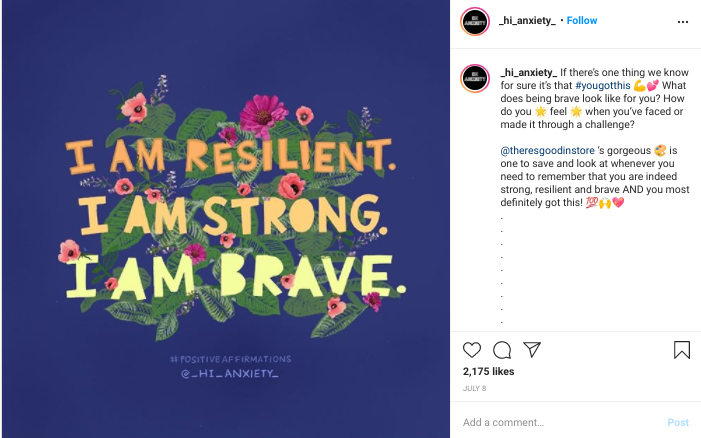The image size is (701, 438).
Task: View the 2,175 likes list
Action: (488, 371)
